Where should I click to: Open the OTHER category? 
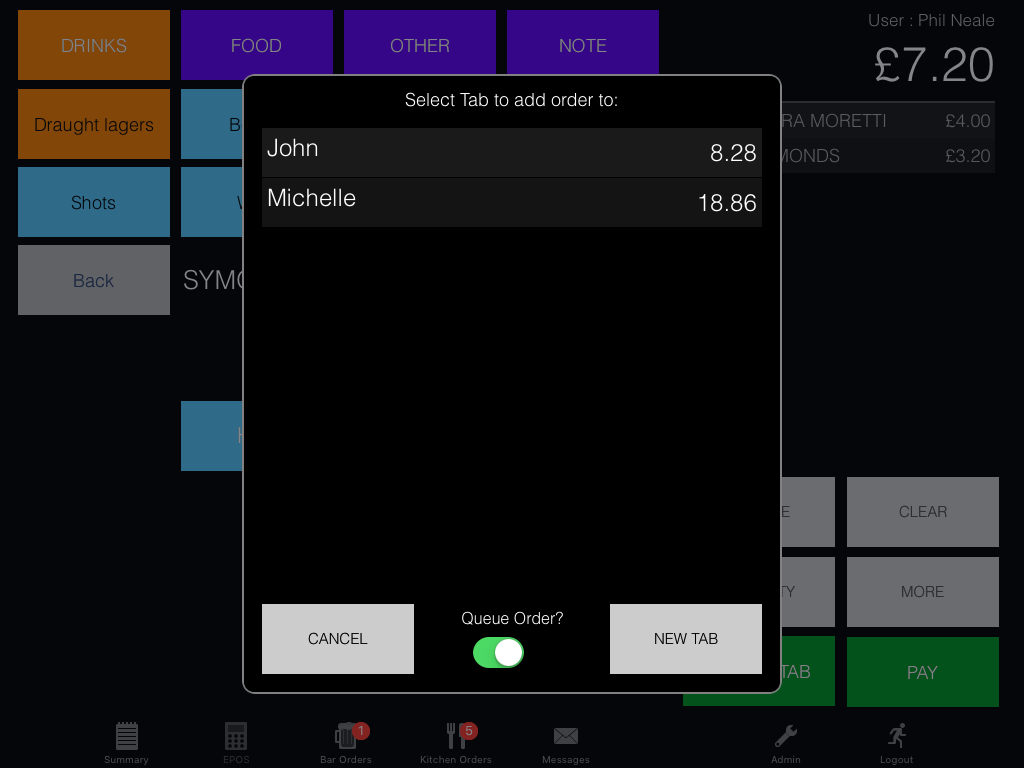[x=419, y=45]
